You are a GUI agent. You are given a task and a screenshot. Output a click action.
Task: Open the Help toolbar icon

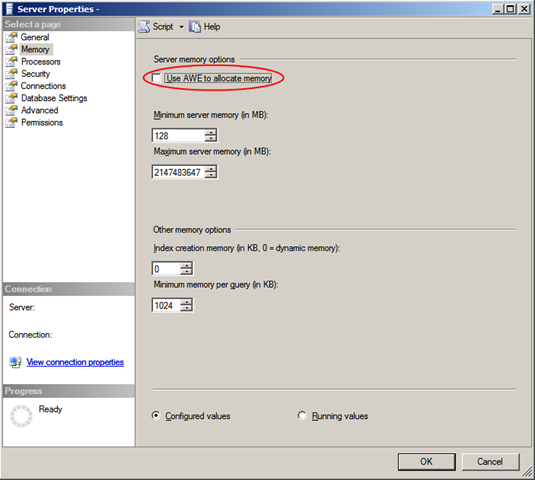click(x=195, y=27)
